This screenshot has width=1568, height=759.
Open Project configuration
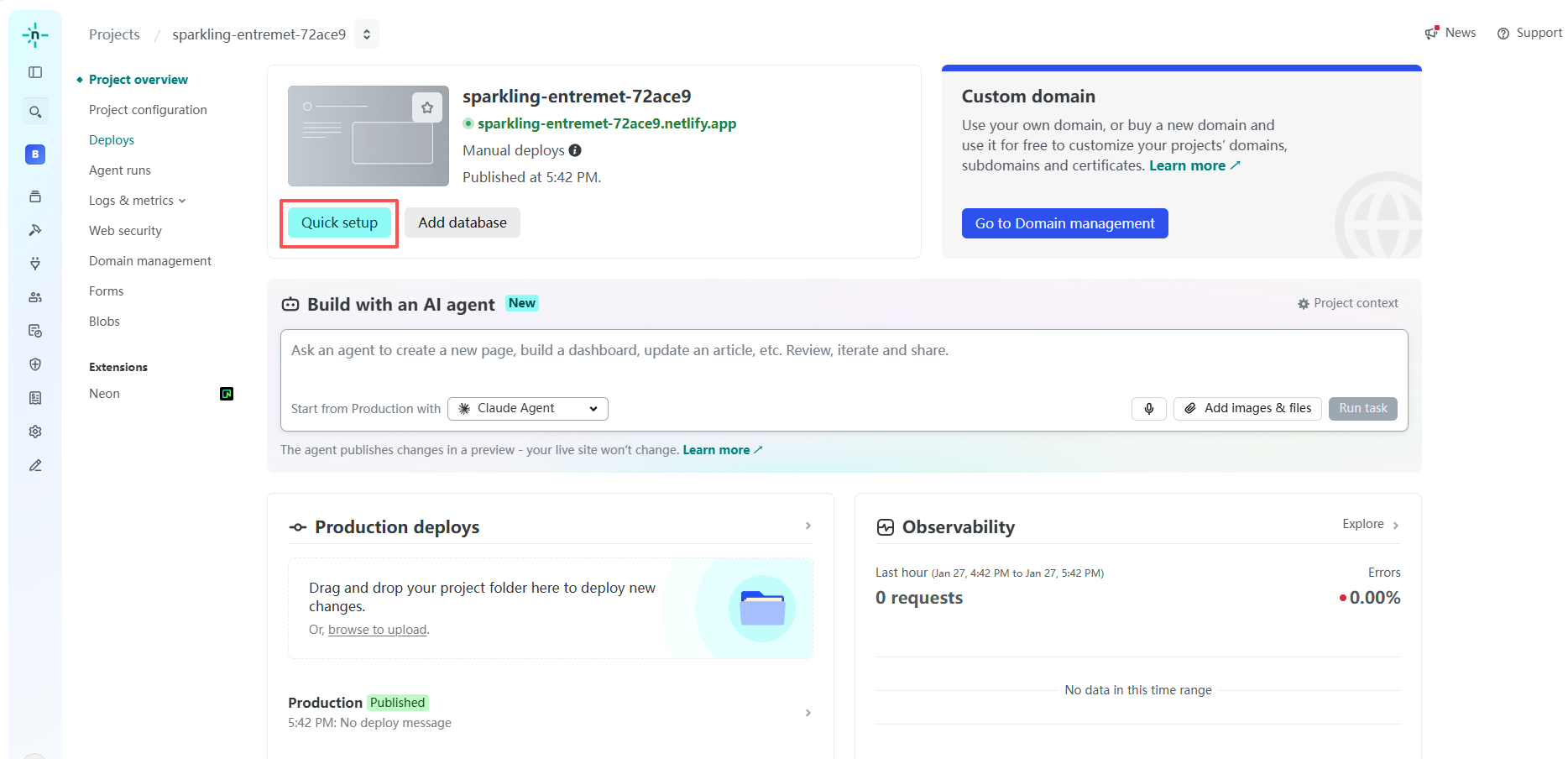coord(148,110)
